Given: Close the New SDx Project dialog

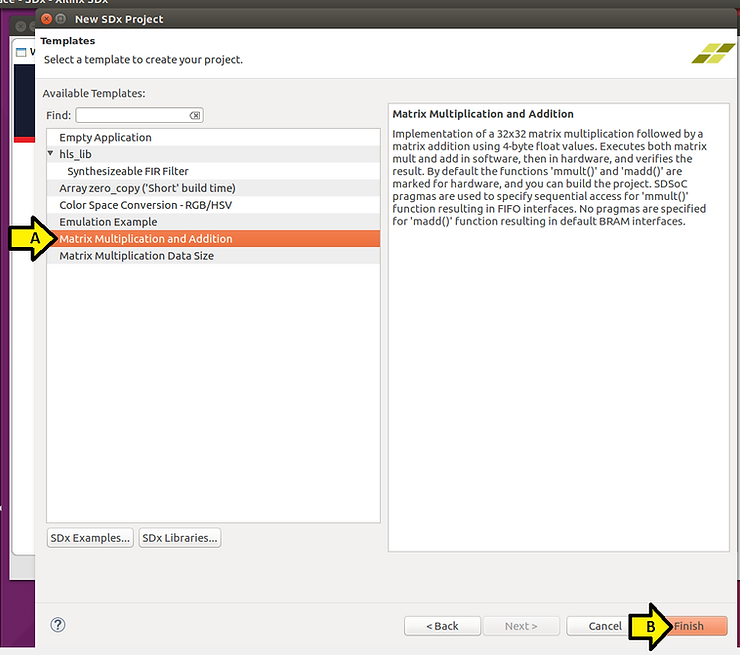Looking at the screenshot, I should click(46, 19).
